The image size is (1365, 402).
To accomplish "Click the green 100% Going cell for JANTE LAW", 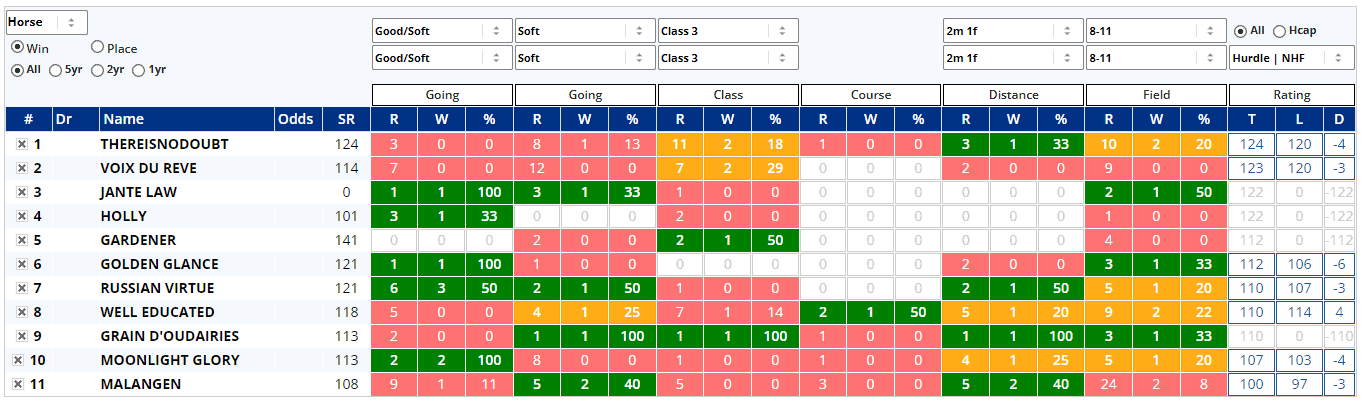I will [489, 192].
